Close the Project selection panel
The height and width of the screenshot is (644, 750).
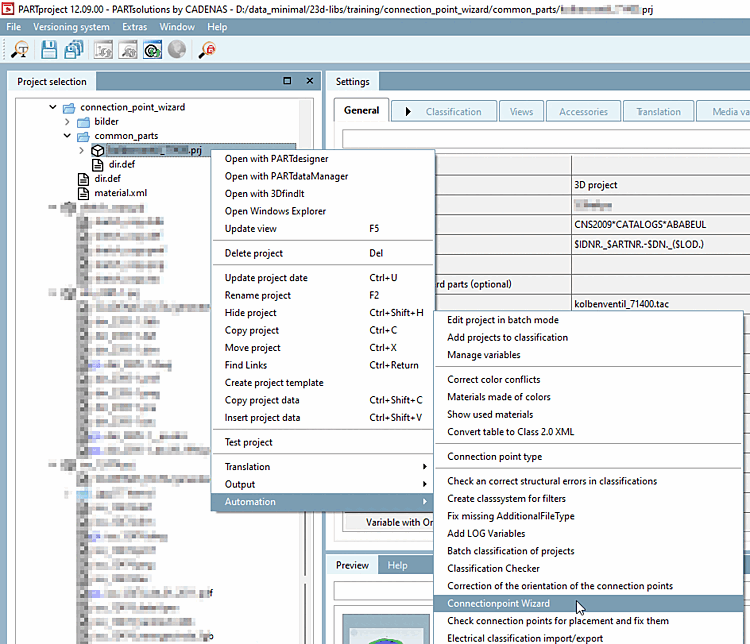[x=309, y=81]
